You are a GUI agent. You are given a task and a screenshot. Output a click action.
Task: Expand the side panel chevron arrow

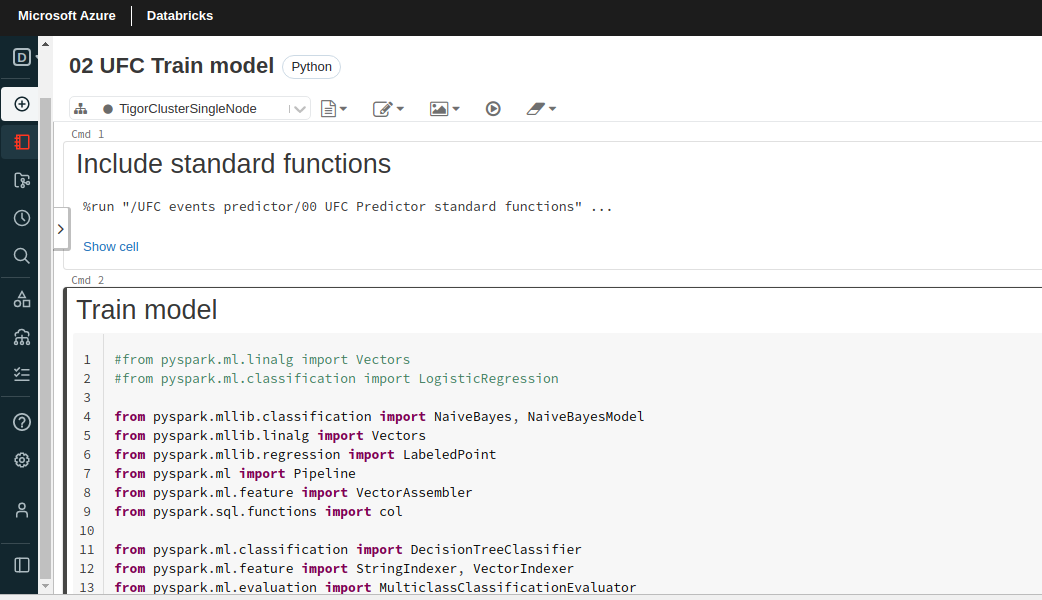(61, 229)
